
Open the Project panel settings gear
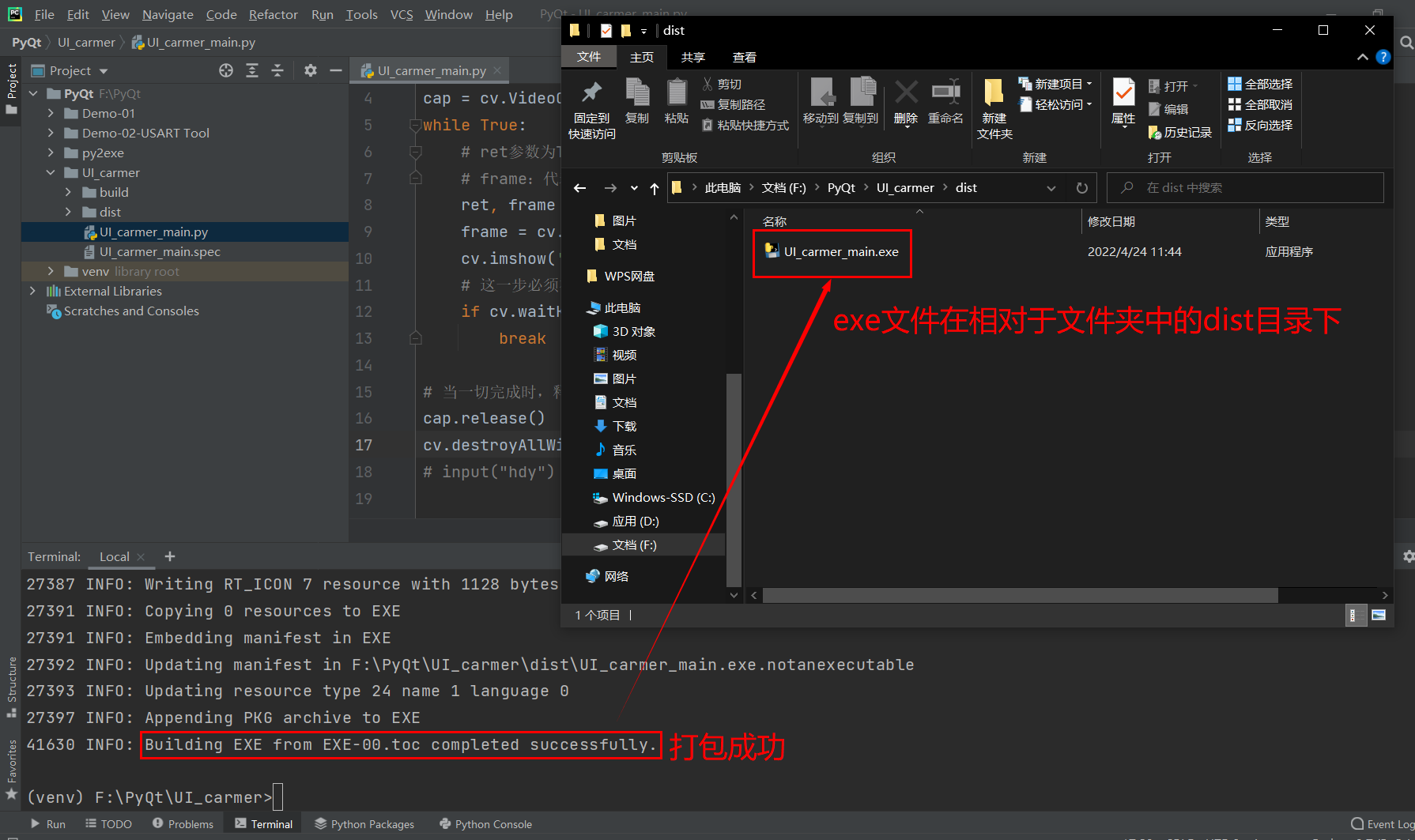pyautogui.click(x=310, y=70)
